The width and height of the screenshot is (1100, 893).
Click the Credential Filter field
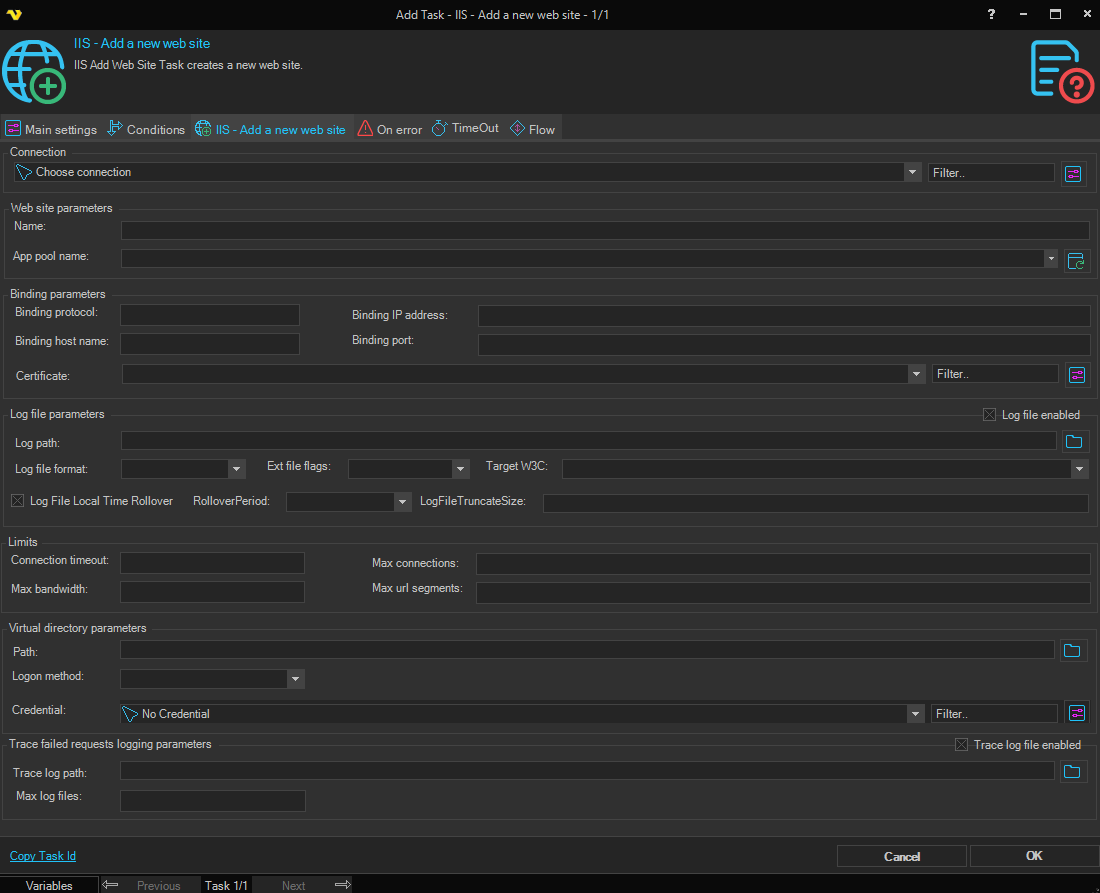click(994, 713)
